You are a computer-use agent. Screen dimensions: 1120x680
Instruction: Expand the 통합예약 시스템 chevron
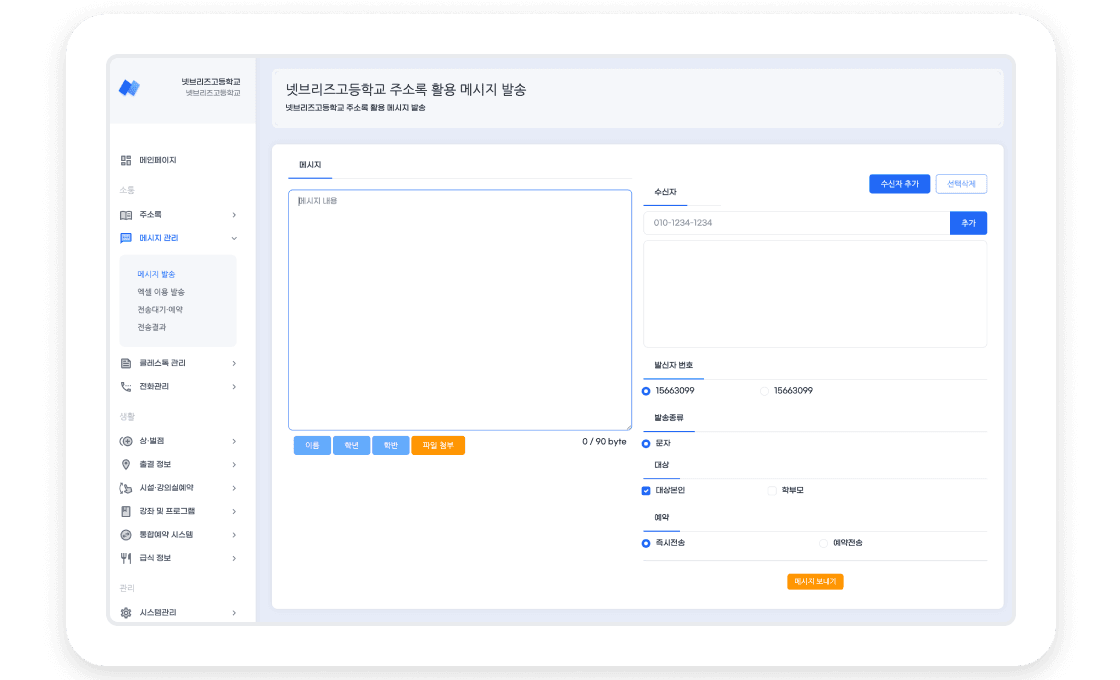234,535
